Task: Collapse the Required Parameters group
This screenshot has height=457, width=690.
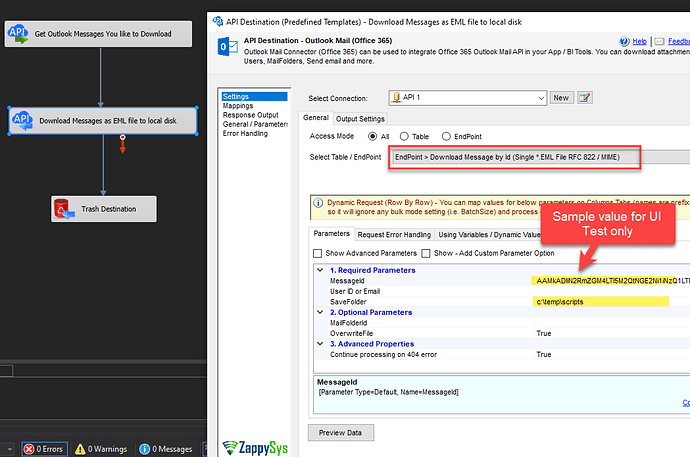Action: [x=320, y=270]
